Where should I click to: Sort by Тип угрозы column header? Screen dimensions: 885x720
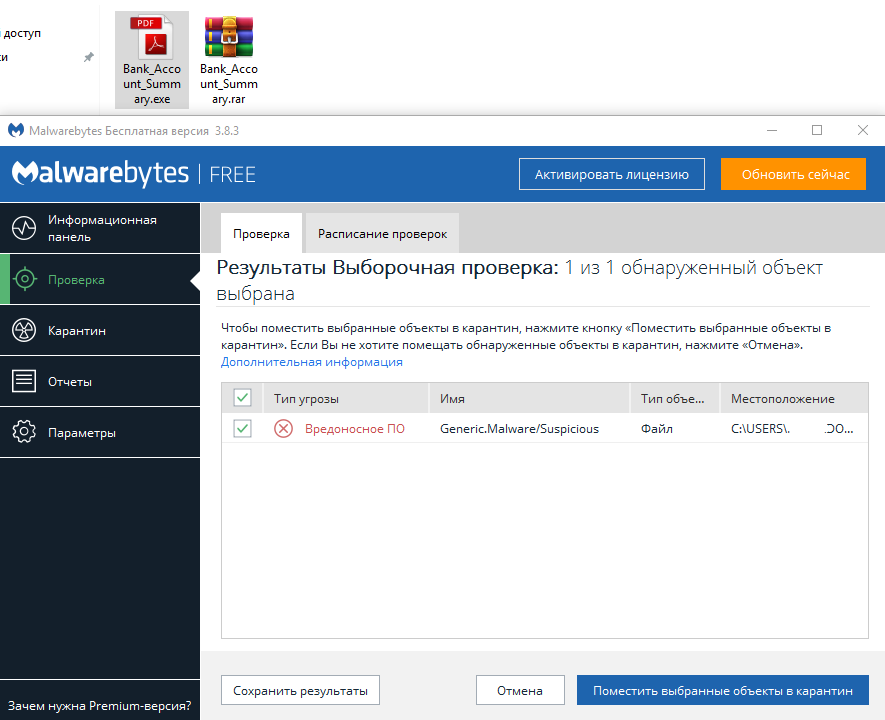coord(345,398)
